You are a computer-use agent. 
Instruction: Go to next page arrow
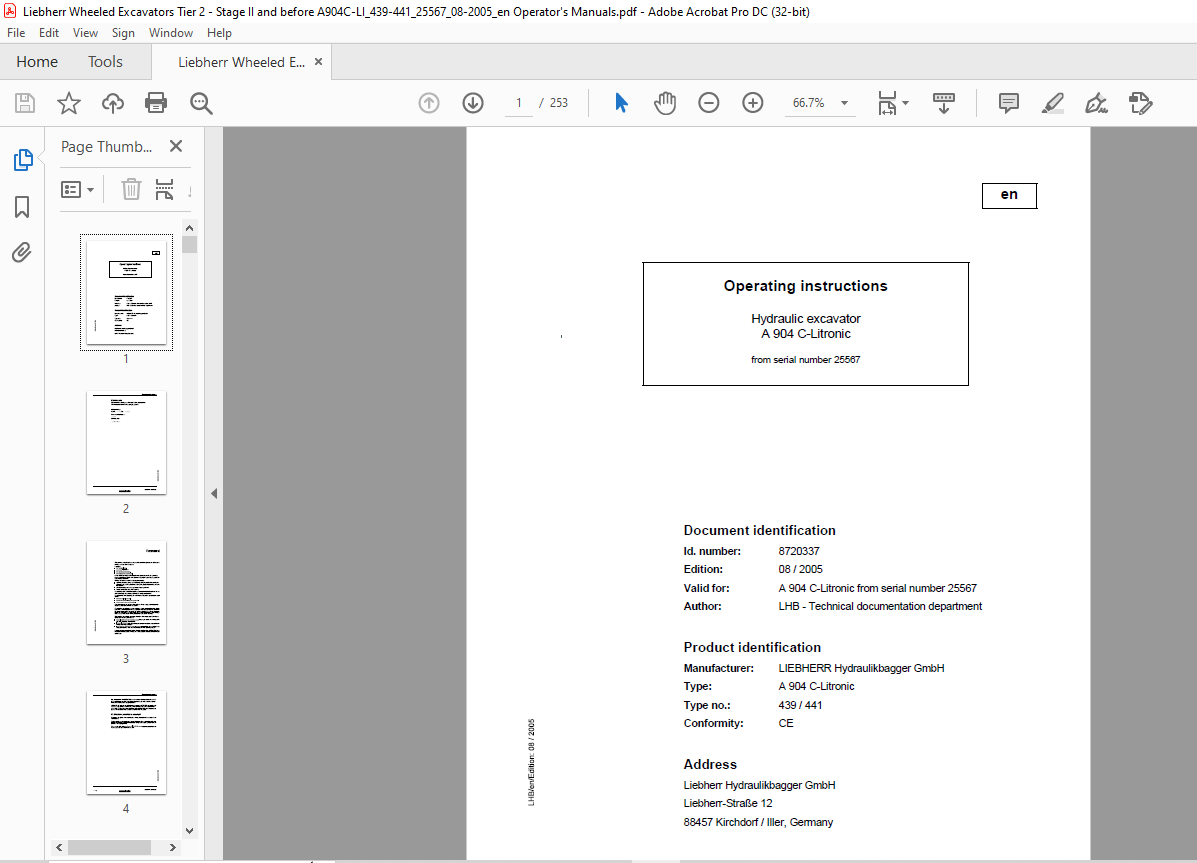tap(473, 102)
